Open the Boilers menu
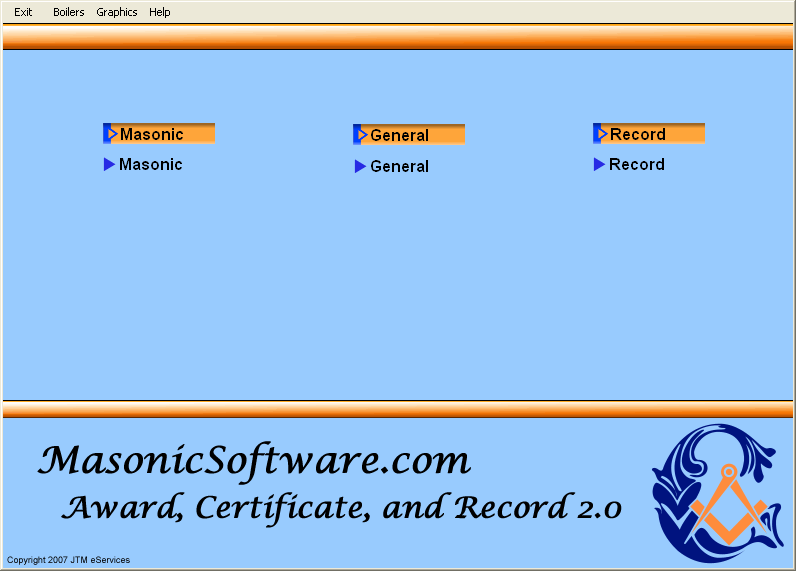Viewport: 796px width, 571px height. (69, 12)
